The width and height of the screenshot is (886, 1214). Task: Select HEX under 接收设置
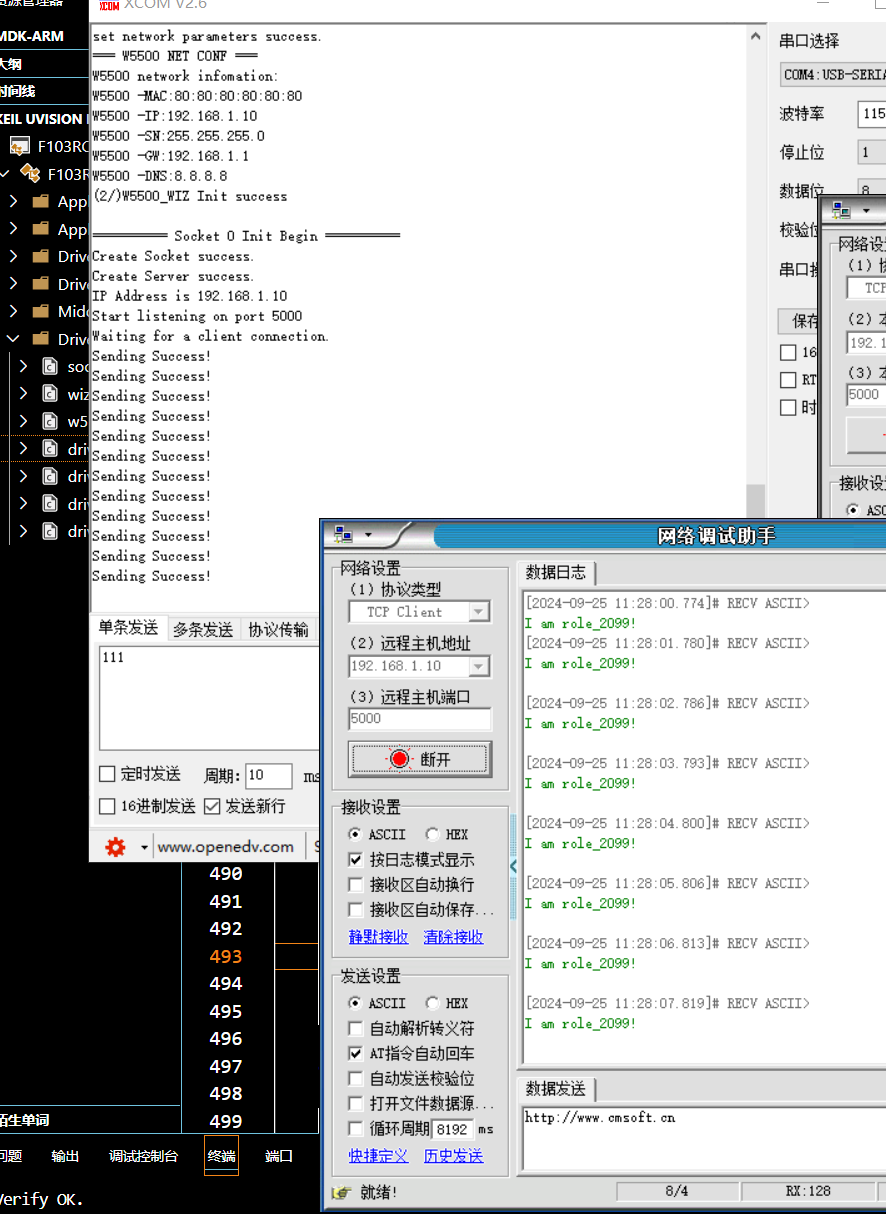(x=432, y=834)
